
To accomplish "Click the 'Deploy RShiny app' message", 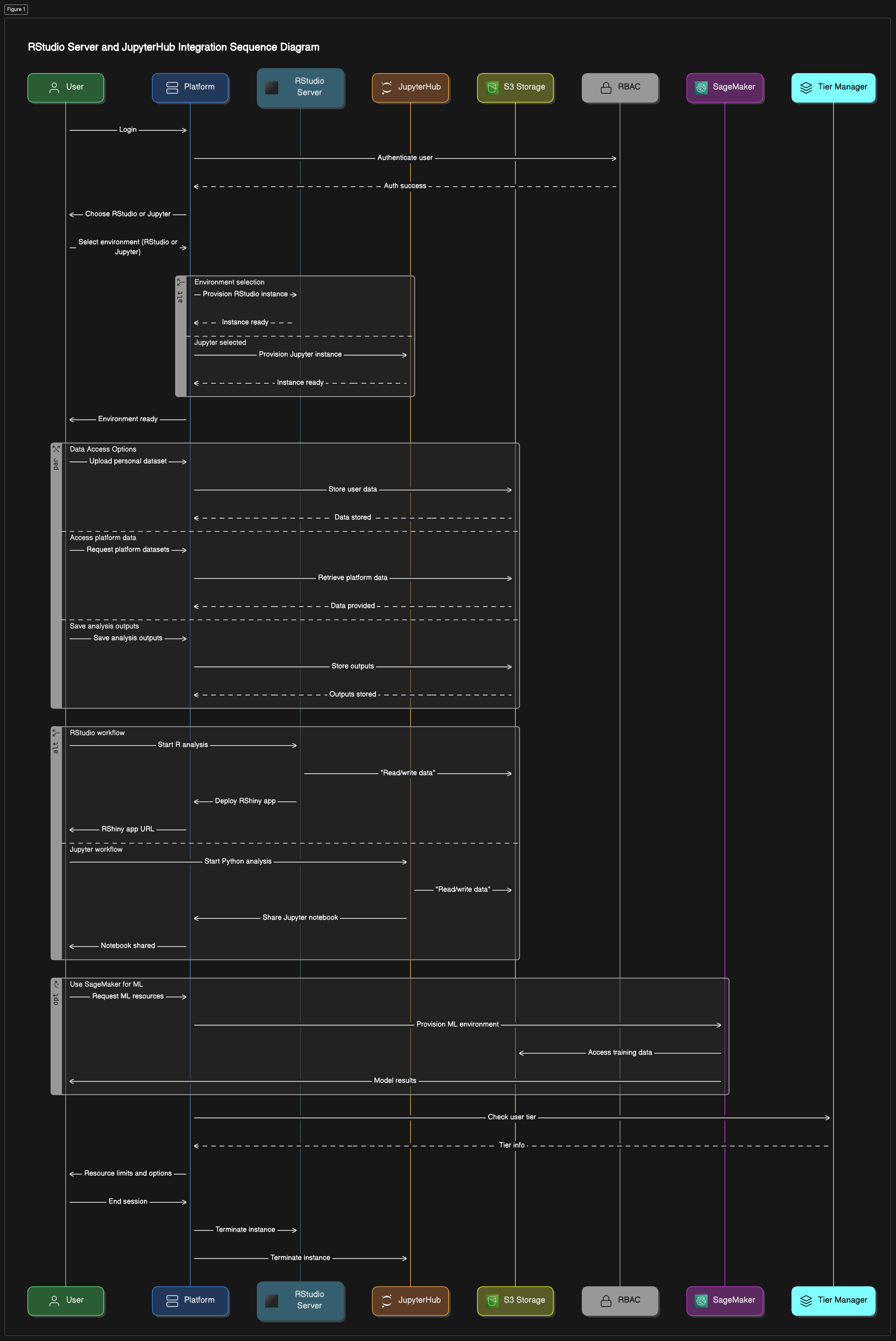I will tap(245, 801).
